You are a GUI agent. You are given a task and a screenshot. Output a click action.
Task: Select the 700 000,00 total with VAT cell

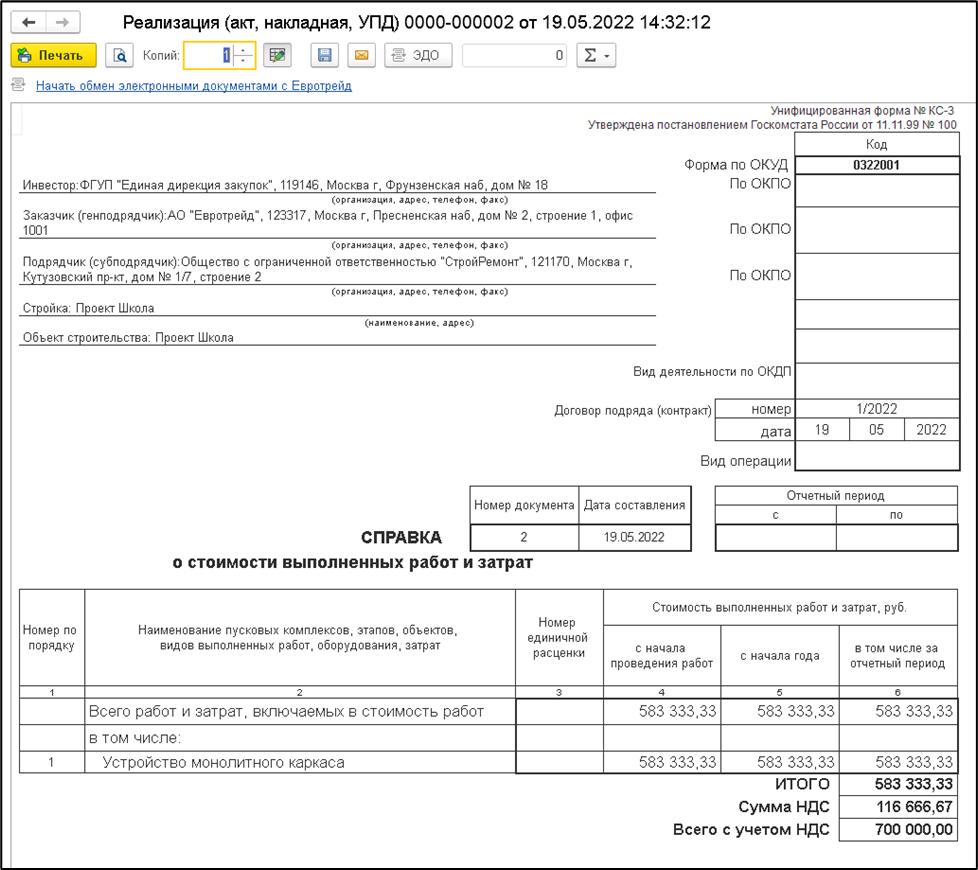pyautogui.click(x=898, y=829)
